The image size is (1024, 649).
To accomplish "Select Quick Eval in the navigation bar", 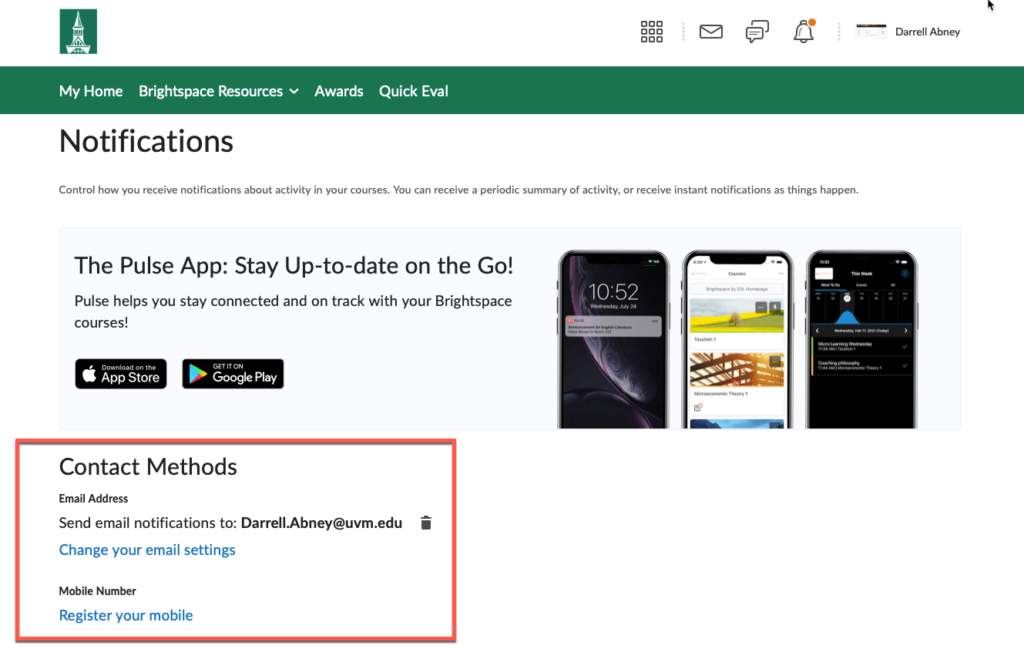I will [413, 90].
